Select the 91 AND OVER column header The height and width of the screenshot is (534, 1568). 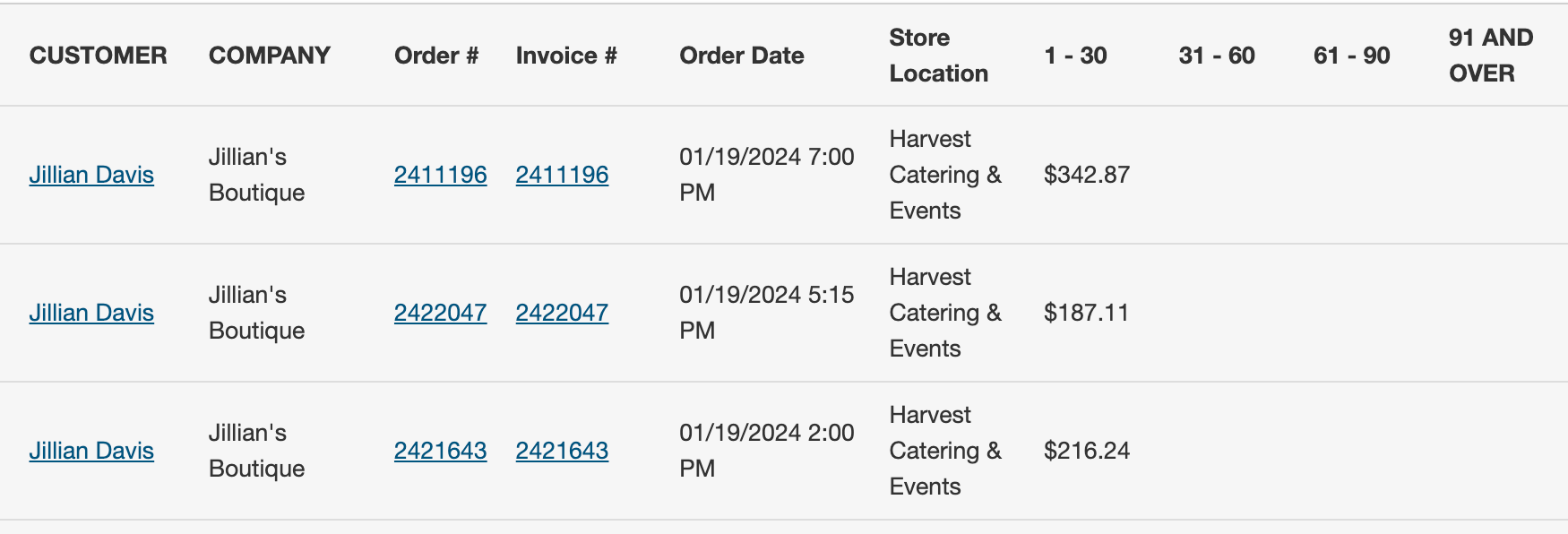(x=1488, y=55)
